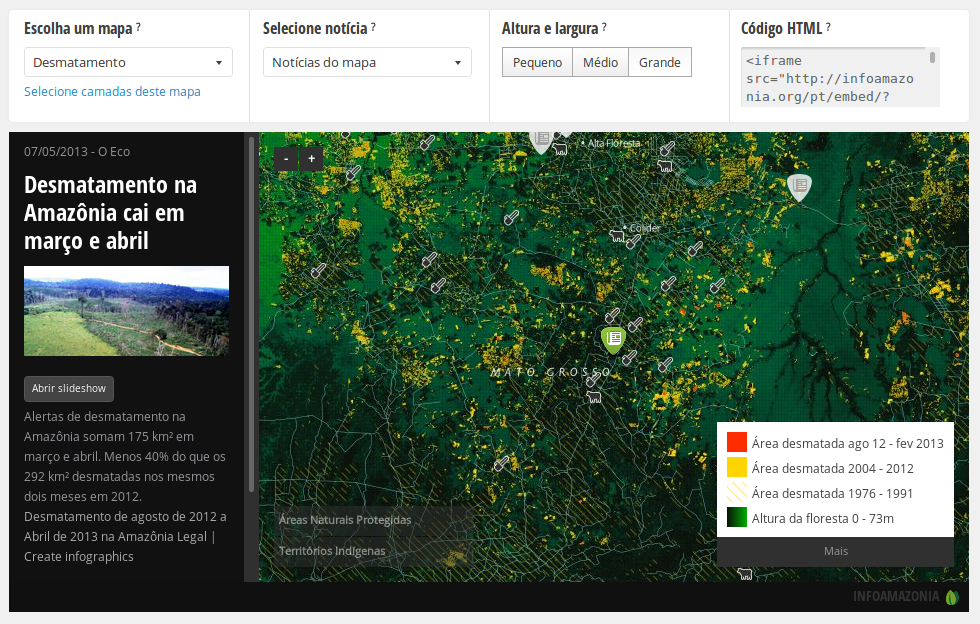
Task: Click the chainsaw marker right of Alta Floresta label
Action: [x=667, y=148]
